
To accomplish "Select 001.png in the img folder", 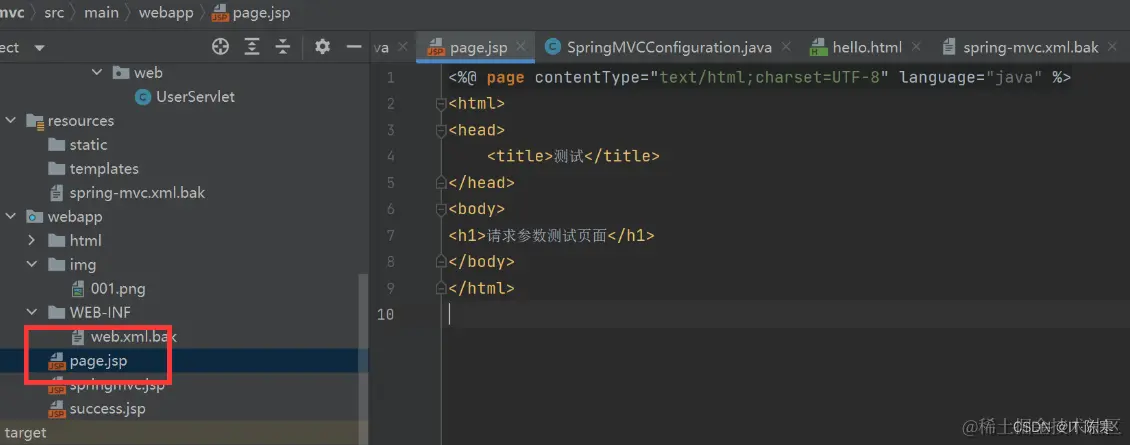I will (x=117, y=289).
